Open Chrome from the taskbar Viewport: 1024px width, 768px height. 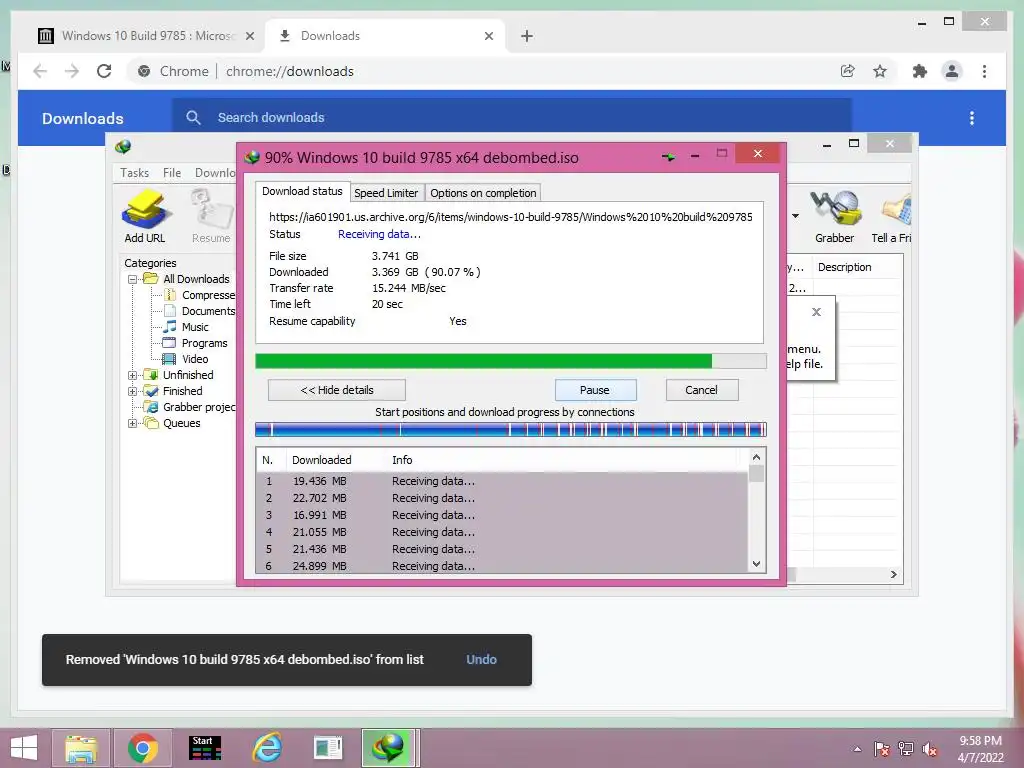pyautogui.click(x=143, y=748)
